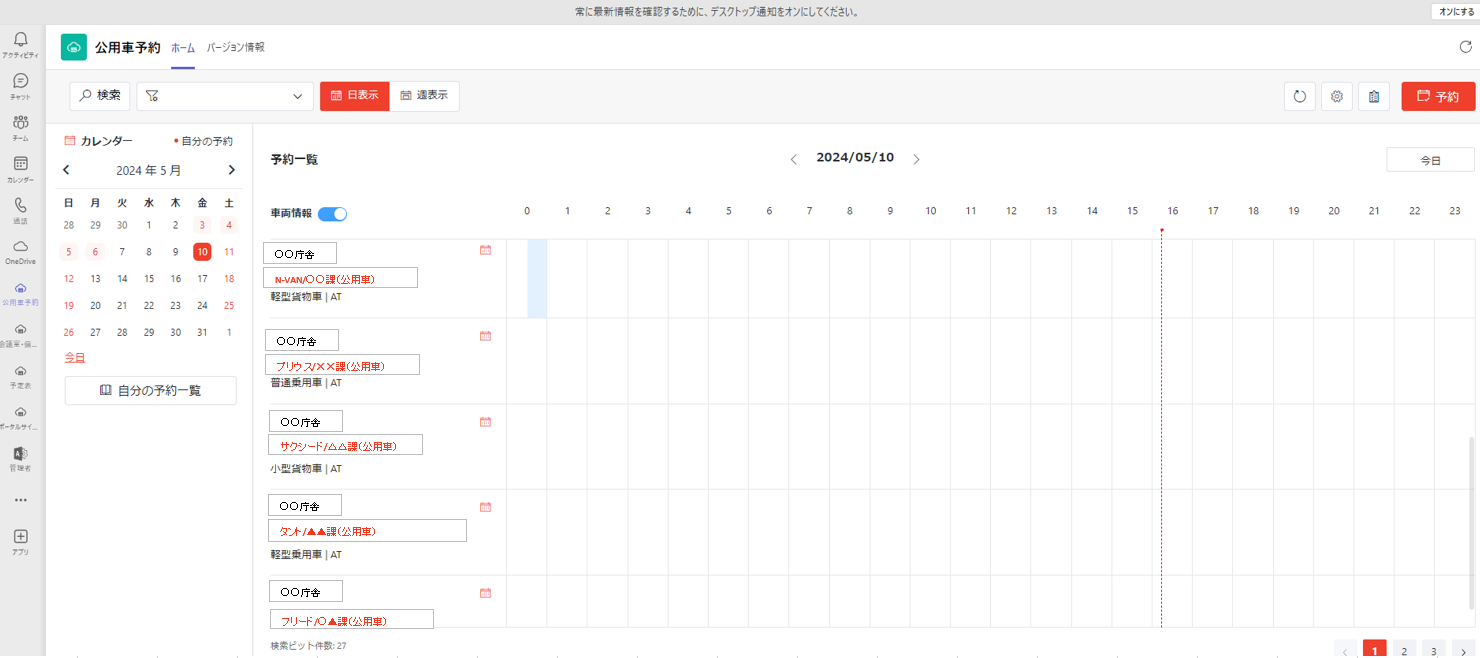The width and height of the screenshot is (1480, 658).
Task: Go to next results page arrow
Action: (1464, 651)
